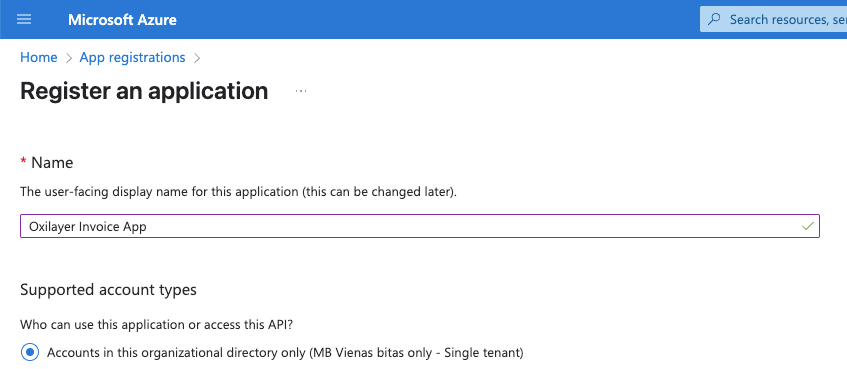Click the green validation checkmark in Name field
The height and width of the screenshot is (369, 847).
tap(808, 226)
